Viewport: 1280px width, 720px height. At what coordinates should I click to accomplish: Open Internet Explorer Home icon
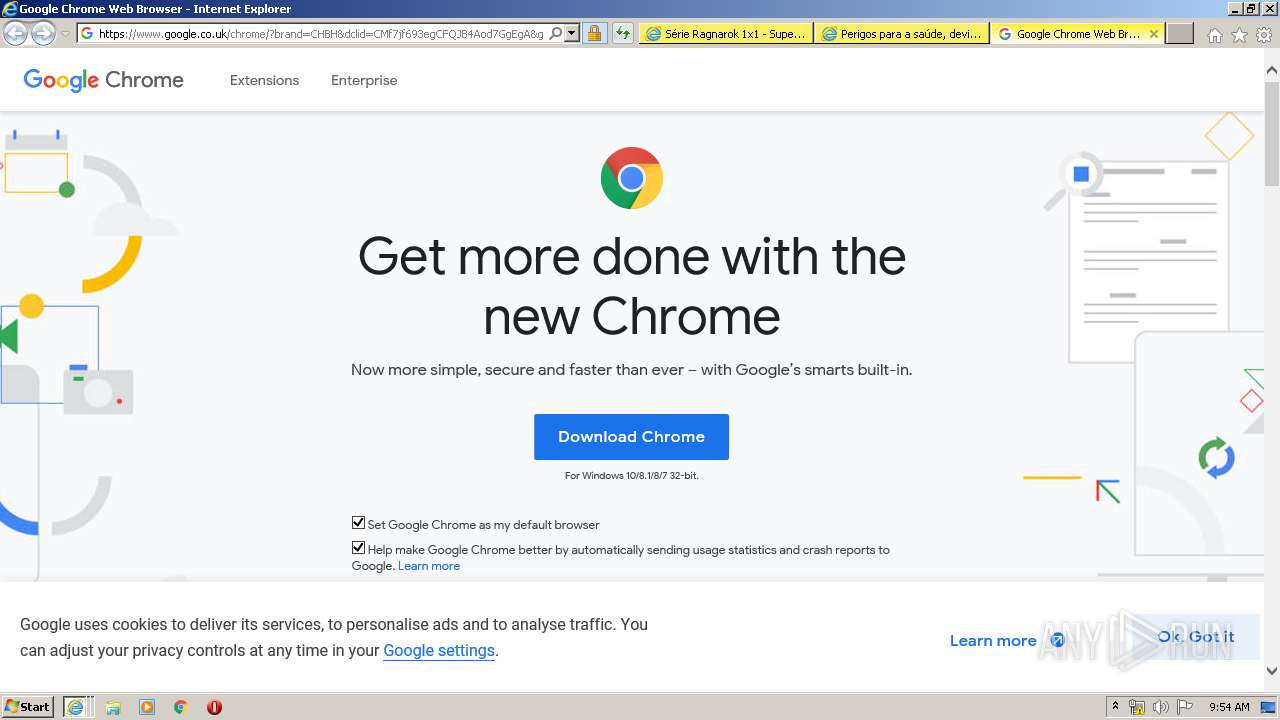[x=1214, y=35]
